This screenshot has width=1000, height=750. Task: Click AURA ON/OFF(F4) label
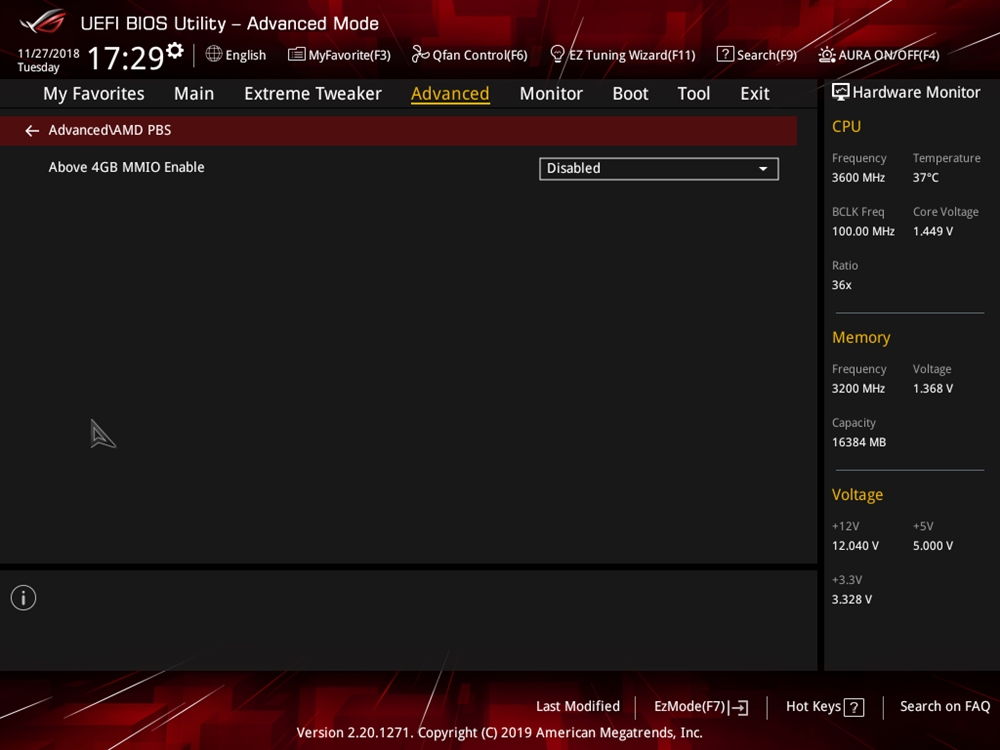[888, 55]
